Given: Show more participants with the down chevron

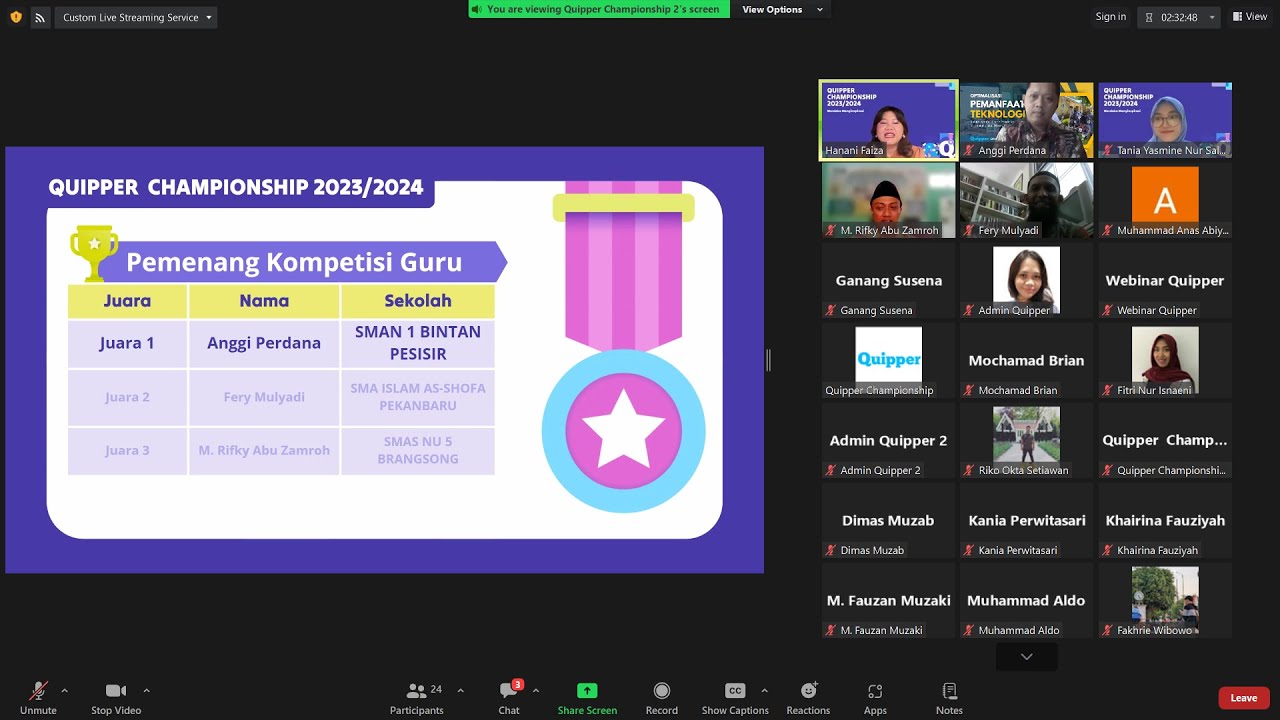Looking at the screenshot, I should pos(1026,656).
